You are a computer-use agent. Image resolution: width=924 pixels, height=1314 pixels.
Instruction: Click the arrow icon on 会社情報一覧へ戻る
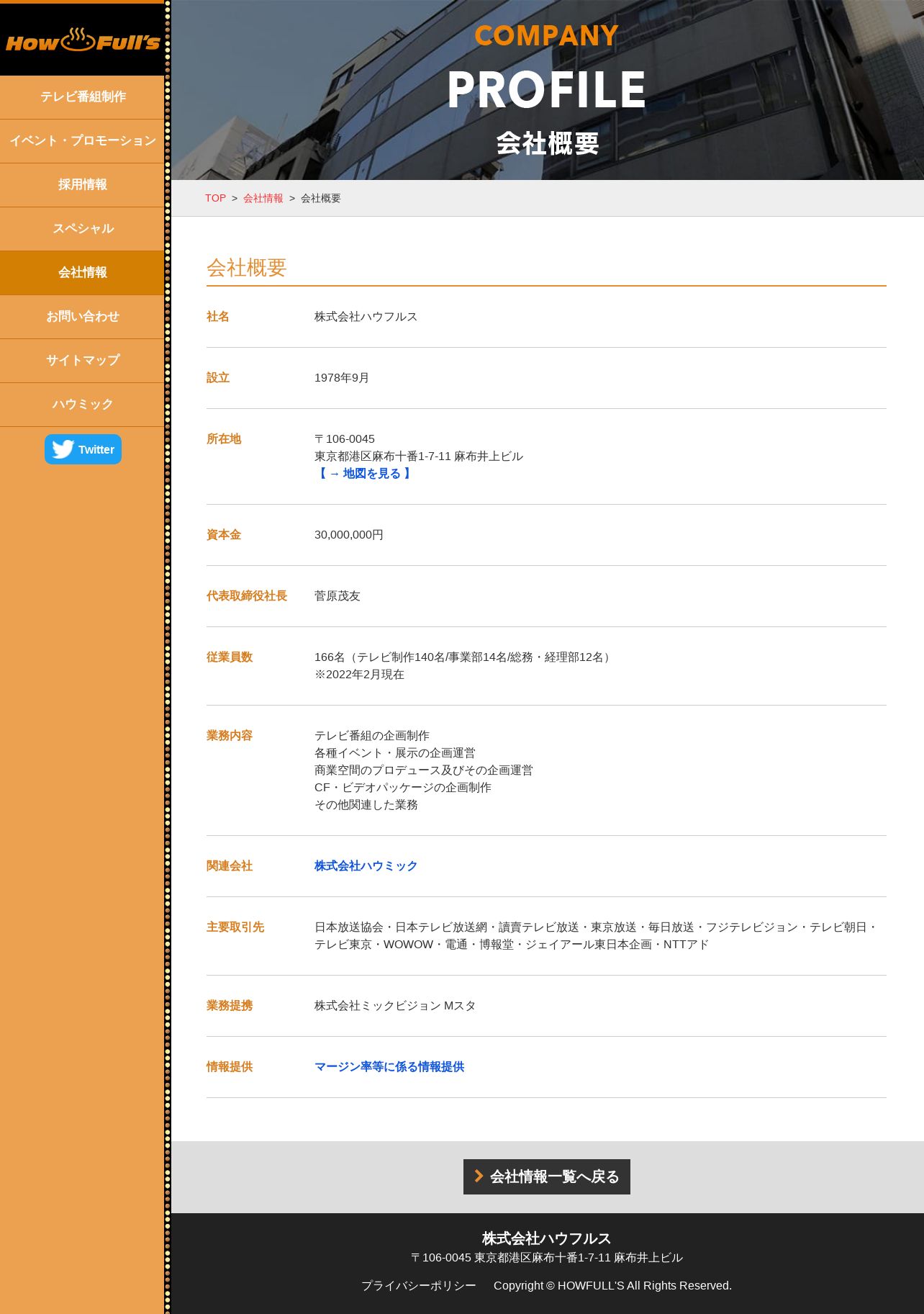tap(479, 1176)
